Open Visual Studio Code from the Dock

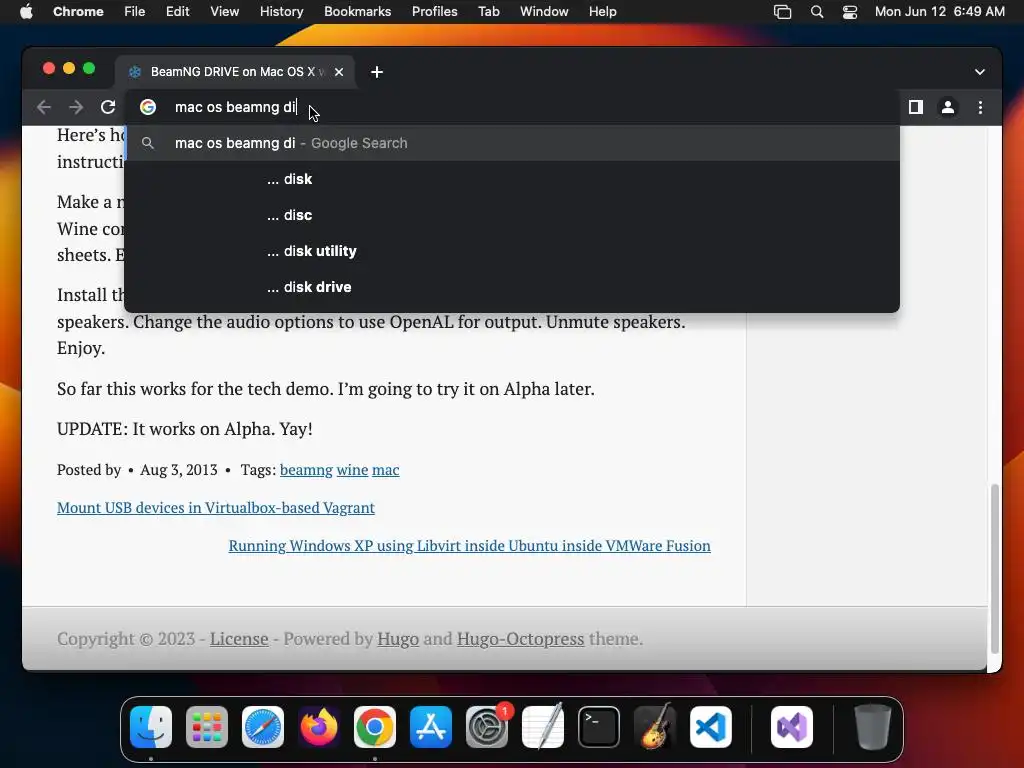tap(711, 727)
